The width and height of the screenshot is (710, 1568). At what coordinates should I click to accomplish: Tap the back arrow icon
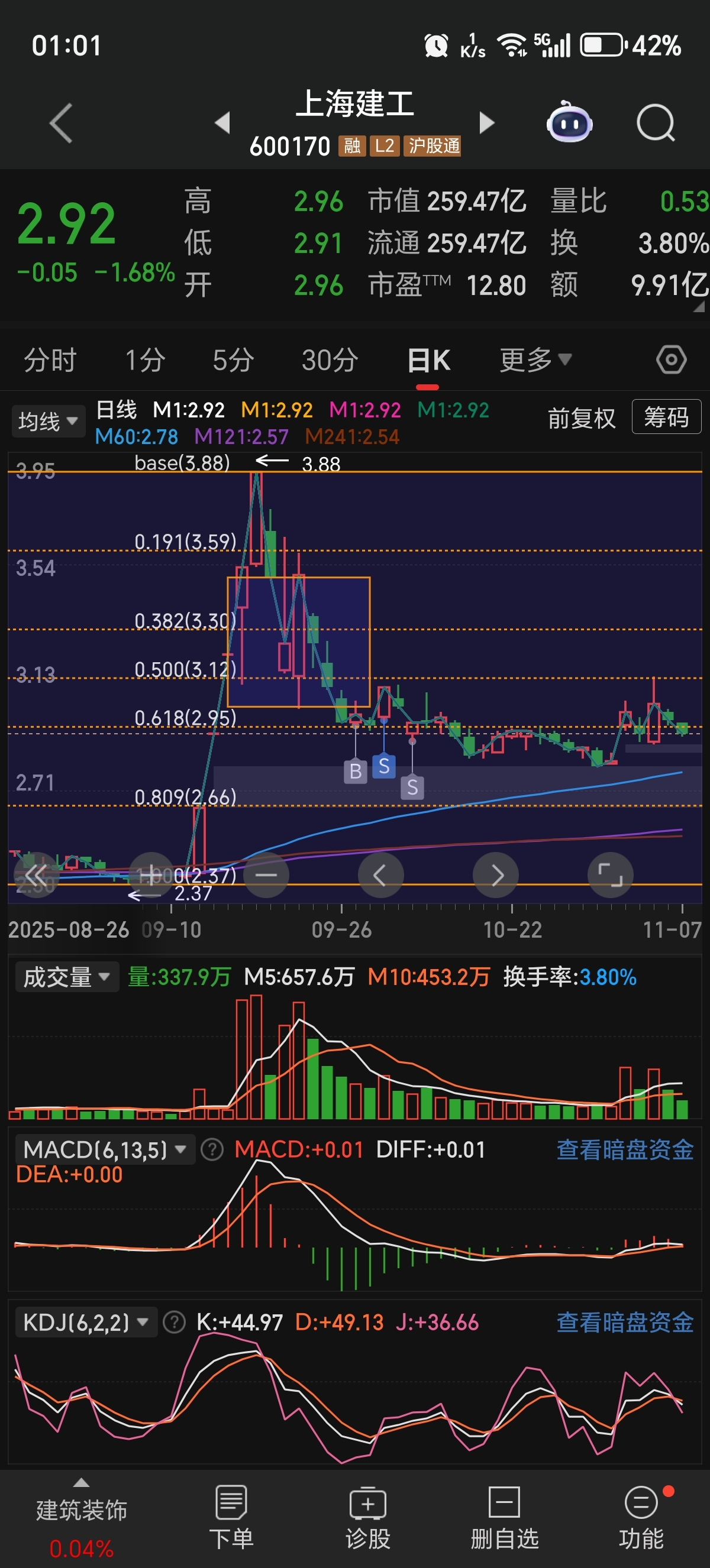61,123
